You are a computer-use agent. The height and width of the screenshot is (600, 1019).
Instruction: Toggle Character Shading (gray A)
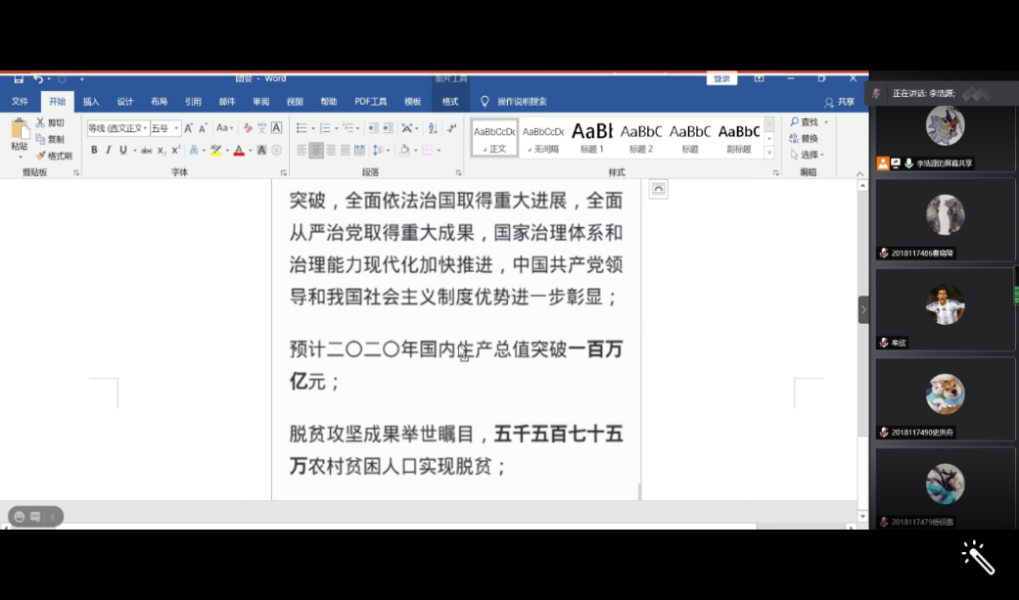(262, 150)
